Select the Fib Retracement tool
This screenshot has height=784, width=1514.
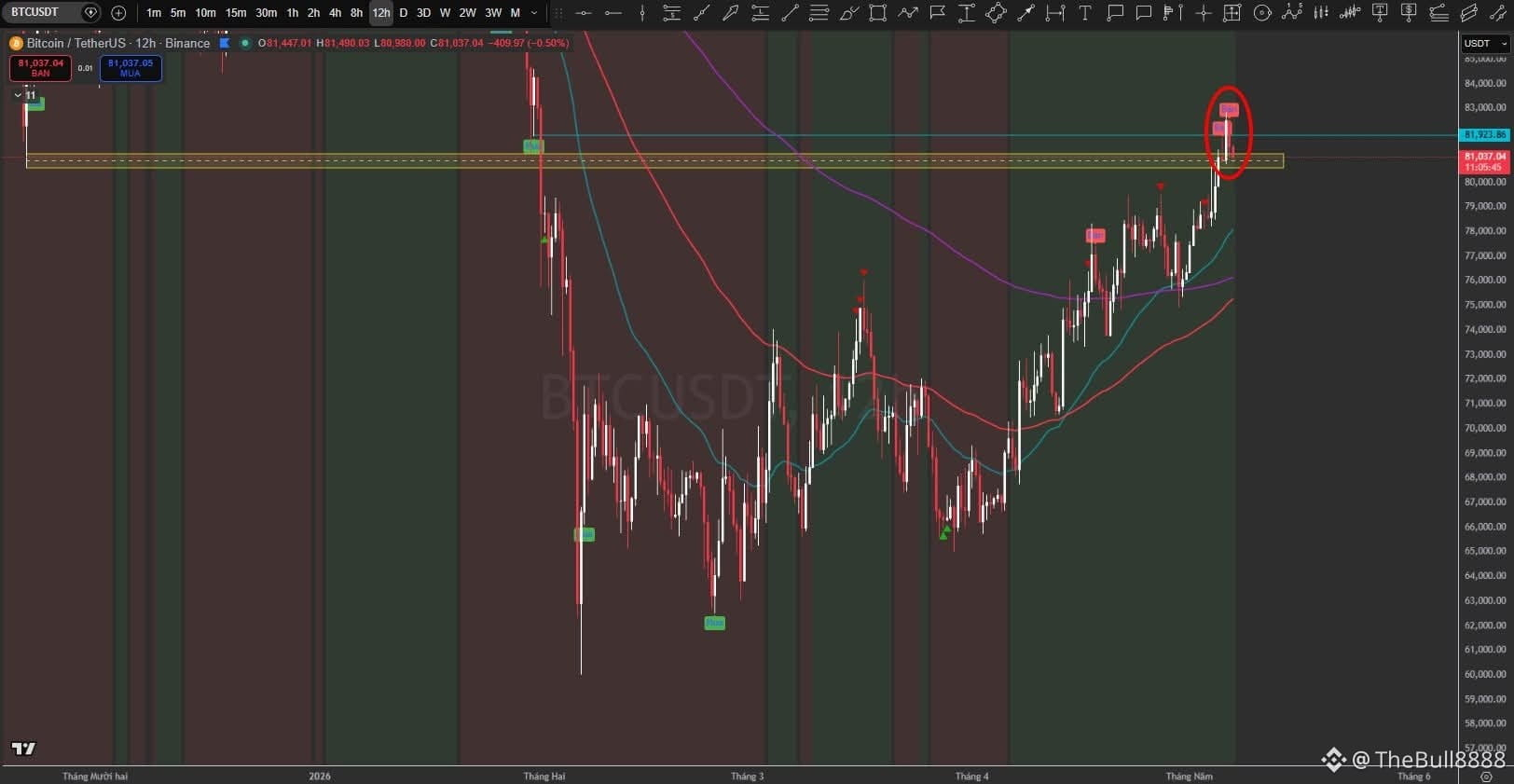671,13
